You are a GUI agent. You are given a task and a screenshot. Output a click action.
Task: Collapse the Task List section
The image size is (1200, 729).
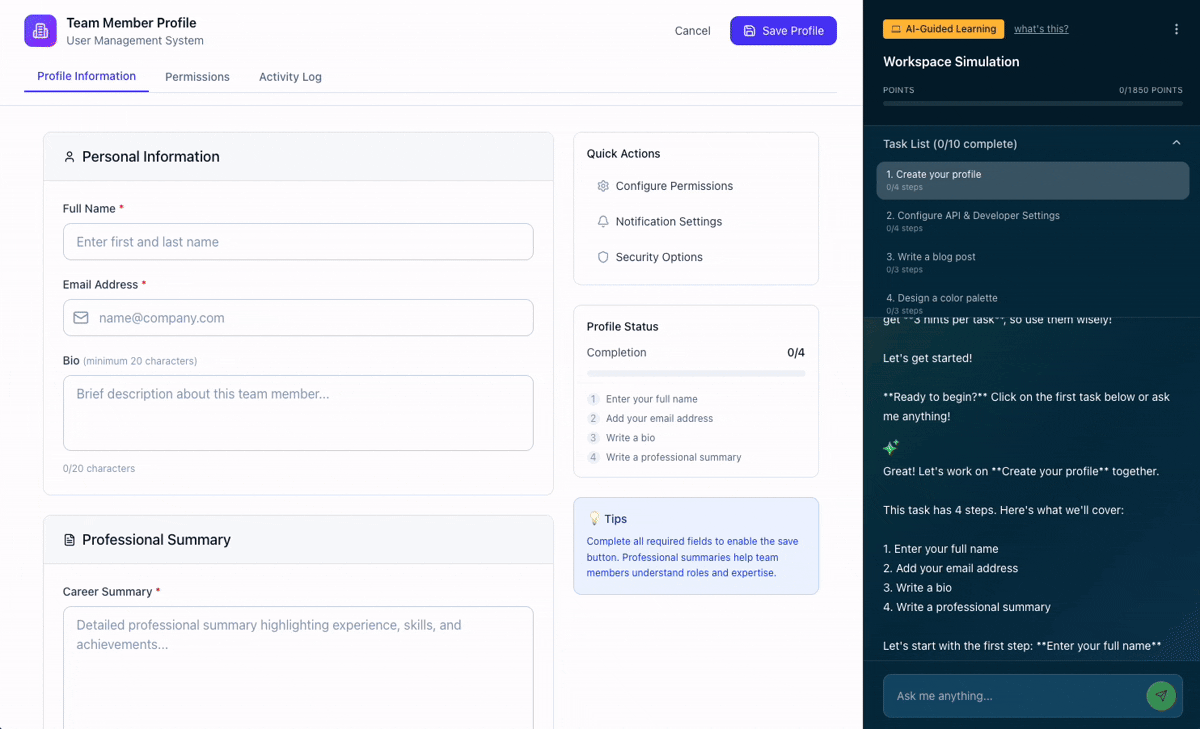[1176, 143]
